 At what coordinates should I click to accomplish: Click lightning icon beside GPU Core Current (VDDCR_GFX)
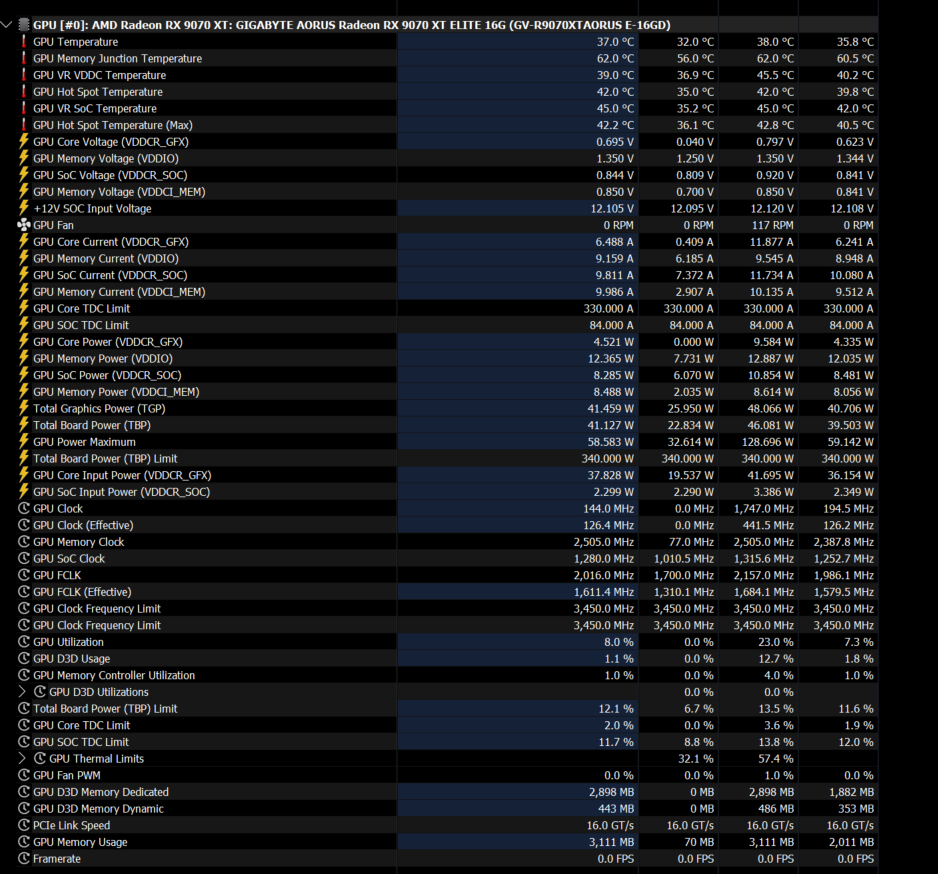(24, 242)
